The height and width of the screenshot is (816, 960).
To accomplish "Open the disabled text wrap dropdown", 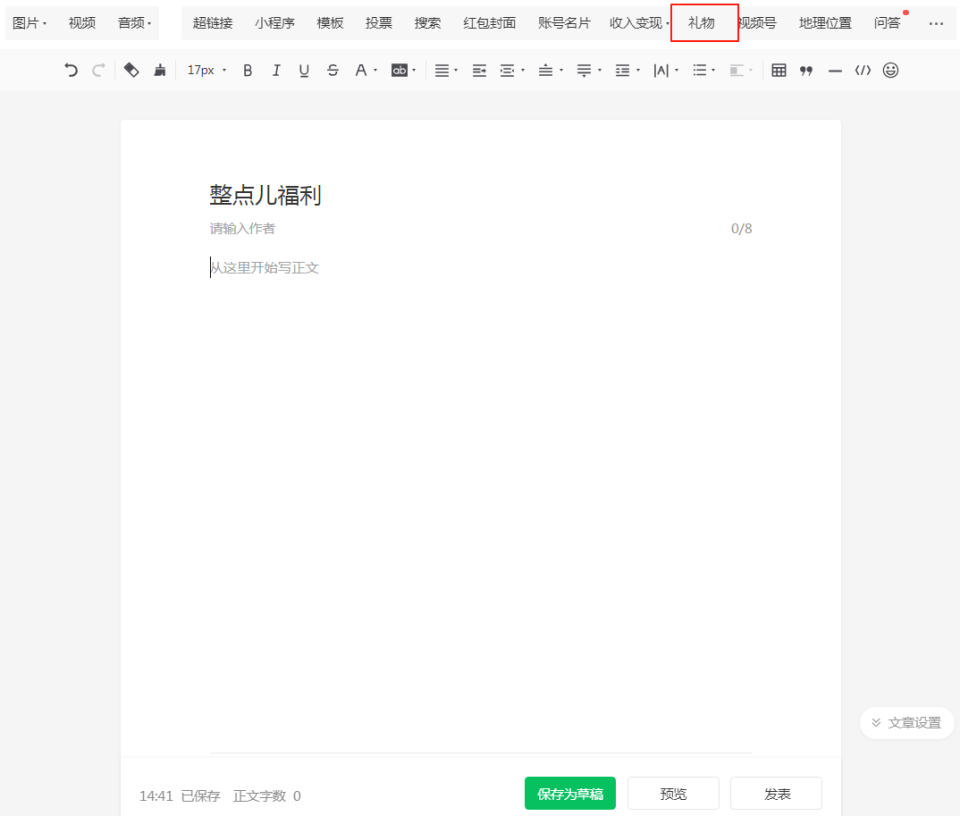I will tap(741, 70).
